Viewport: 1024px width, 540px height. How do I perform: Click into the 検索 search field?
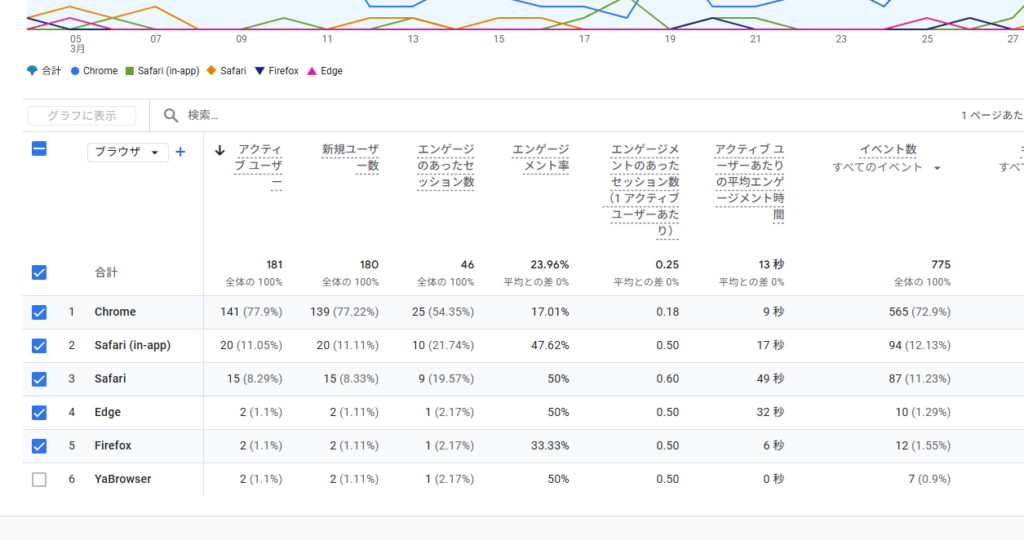point(400,116)
